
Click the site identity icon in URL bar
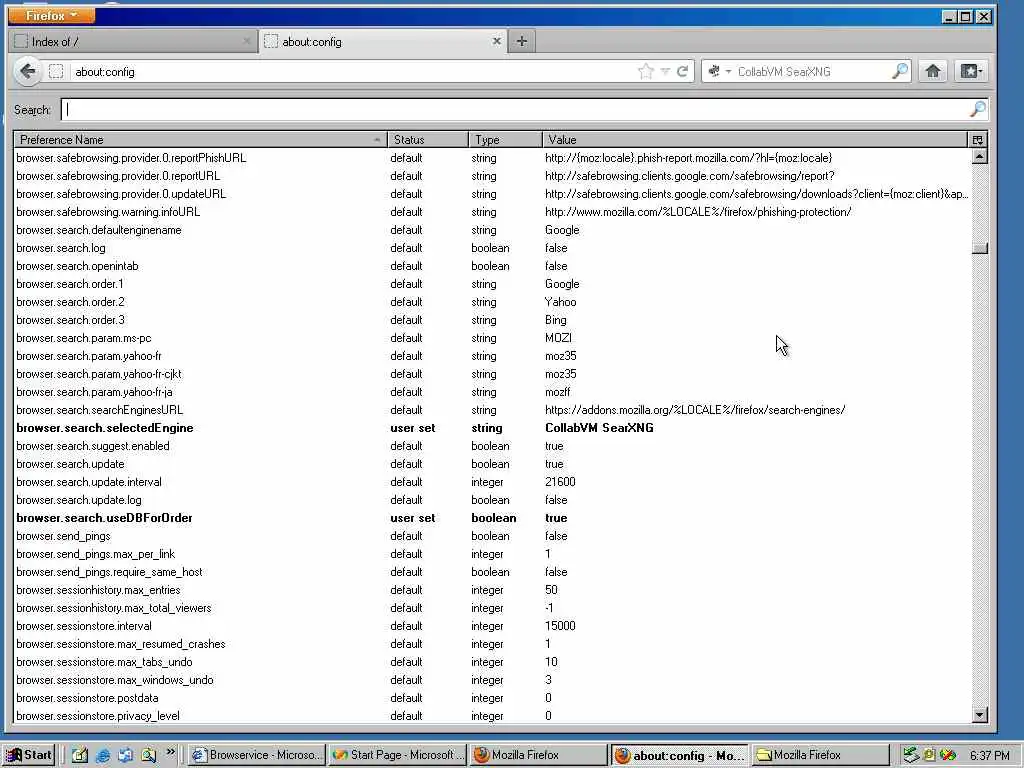pyautogui.click(x=56, y=72)
